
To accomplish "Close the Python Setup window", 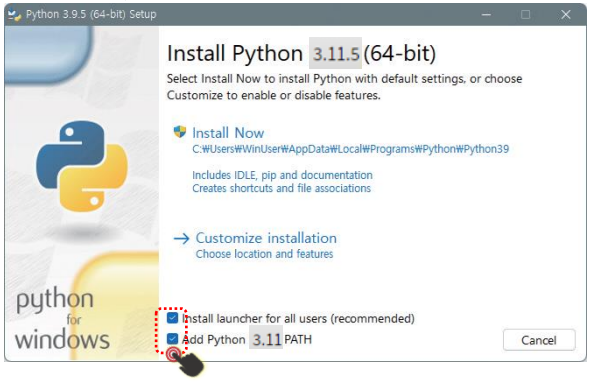I will point(566,15).
